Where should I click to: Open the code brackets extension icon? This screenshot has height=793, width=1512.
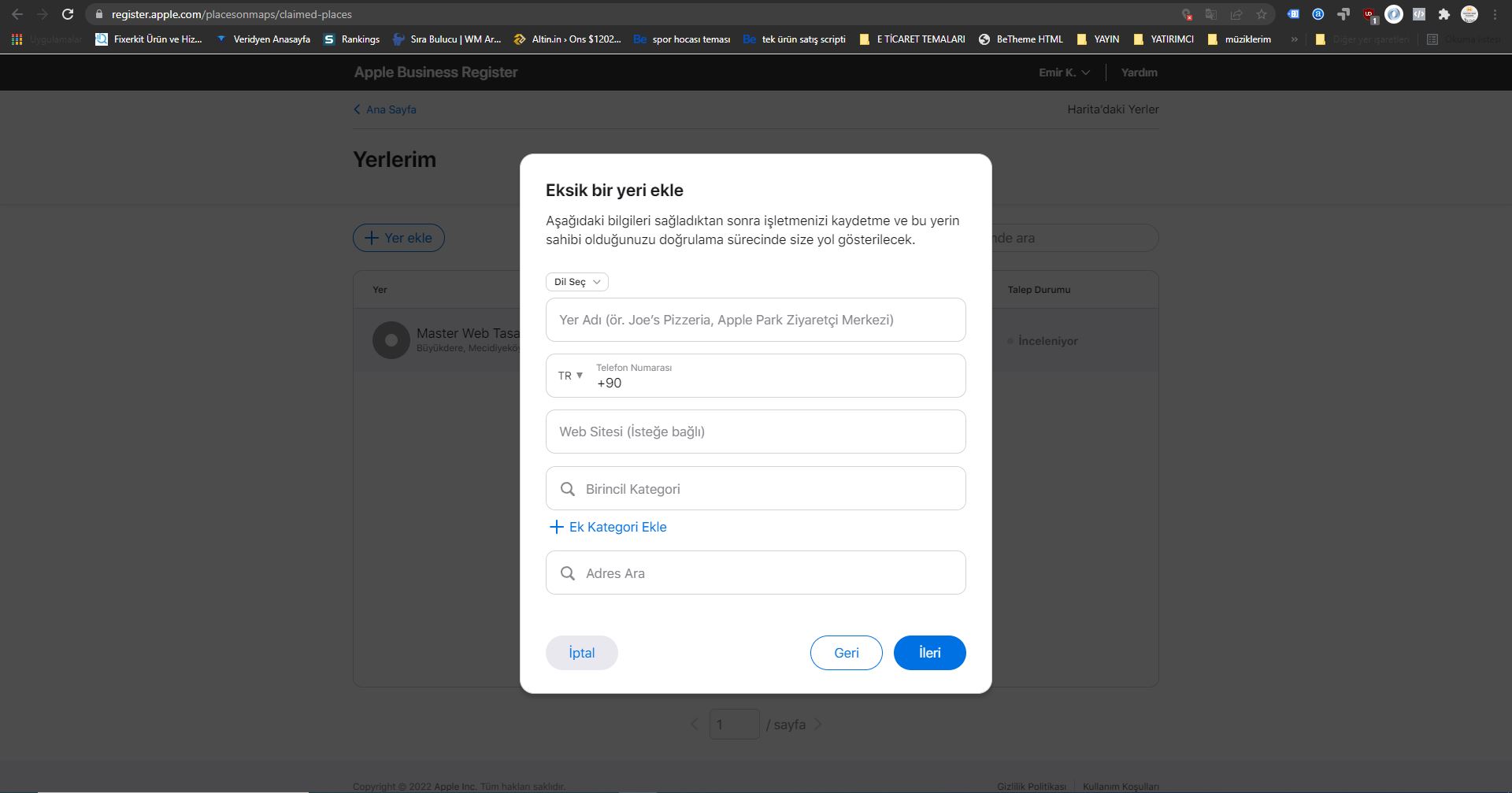coord(1419,14)
